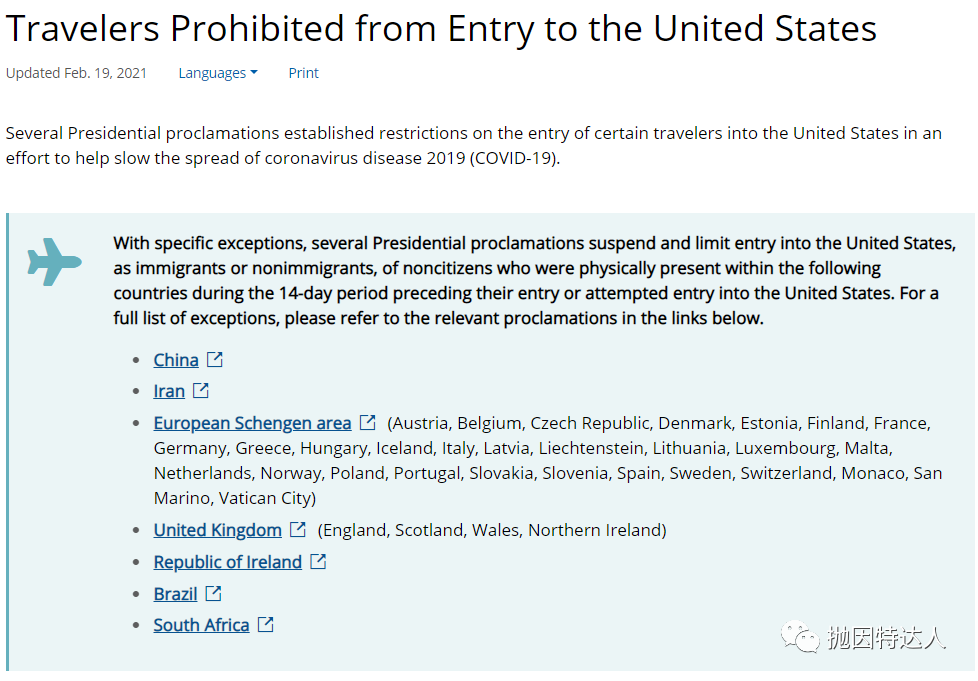Click the page title heading text
The height and width of the screenshot is (681, 978).
point(441,29)
